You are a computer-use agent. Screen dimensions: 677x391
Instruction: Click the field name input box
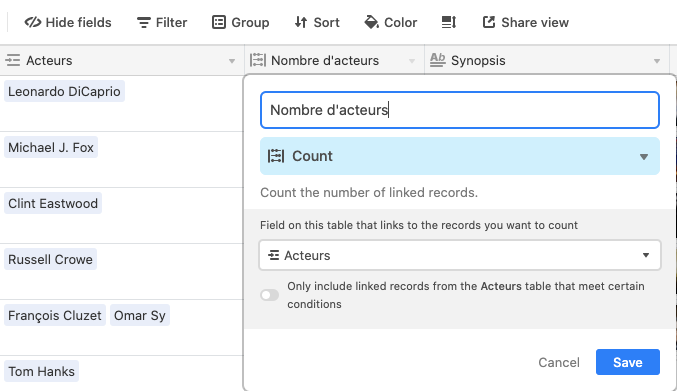[460, 110]
